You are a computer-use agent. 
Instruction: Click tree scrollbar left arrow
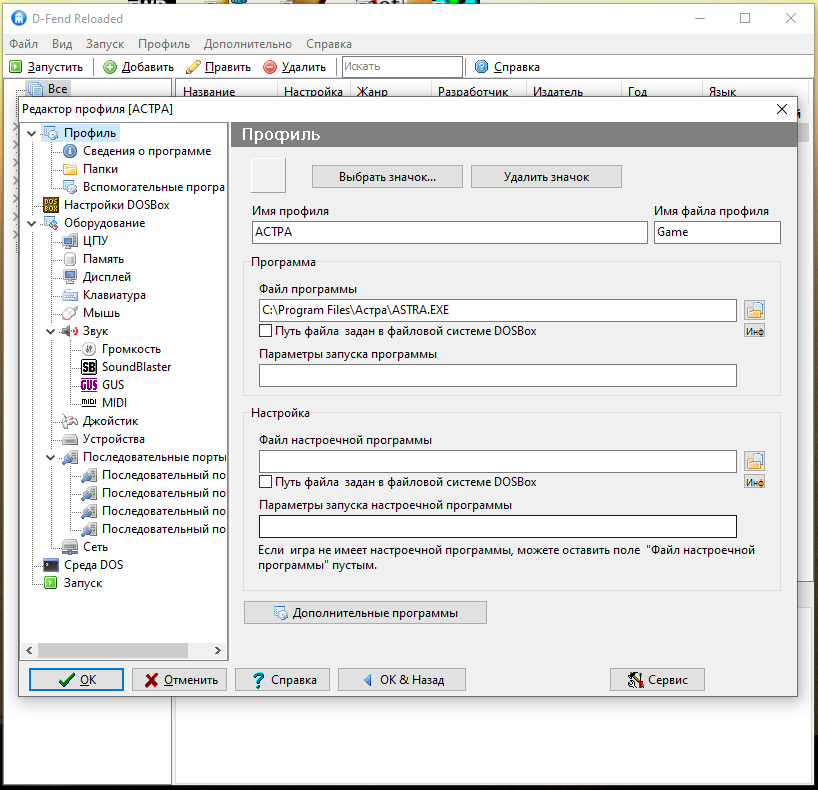(x=29, y=650)
